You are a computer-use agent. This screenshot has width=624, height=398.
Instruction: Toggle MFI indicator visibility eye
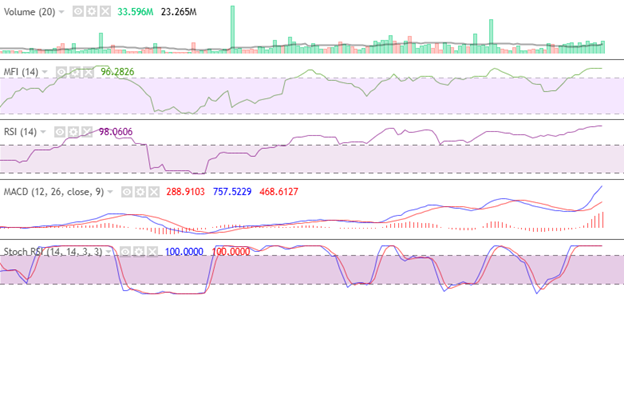coord(61,72)
